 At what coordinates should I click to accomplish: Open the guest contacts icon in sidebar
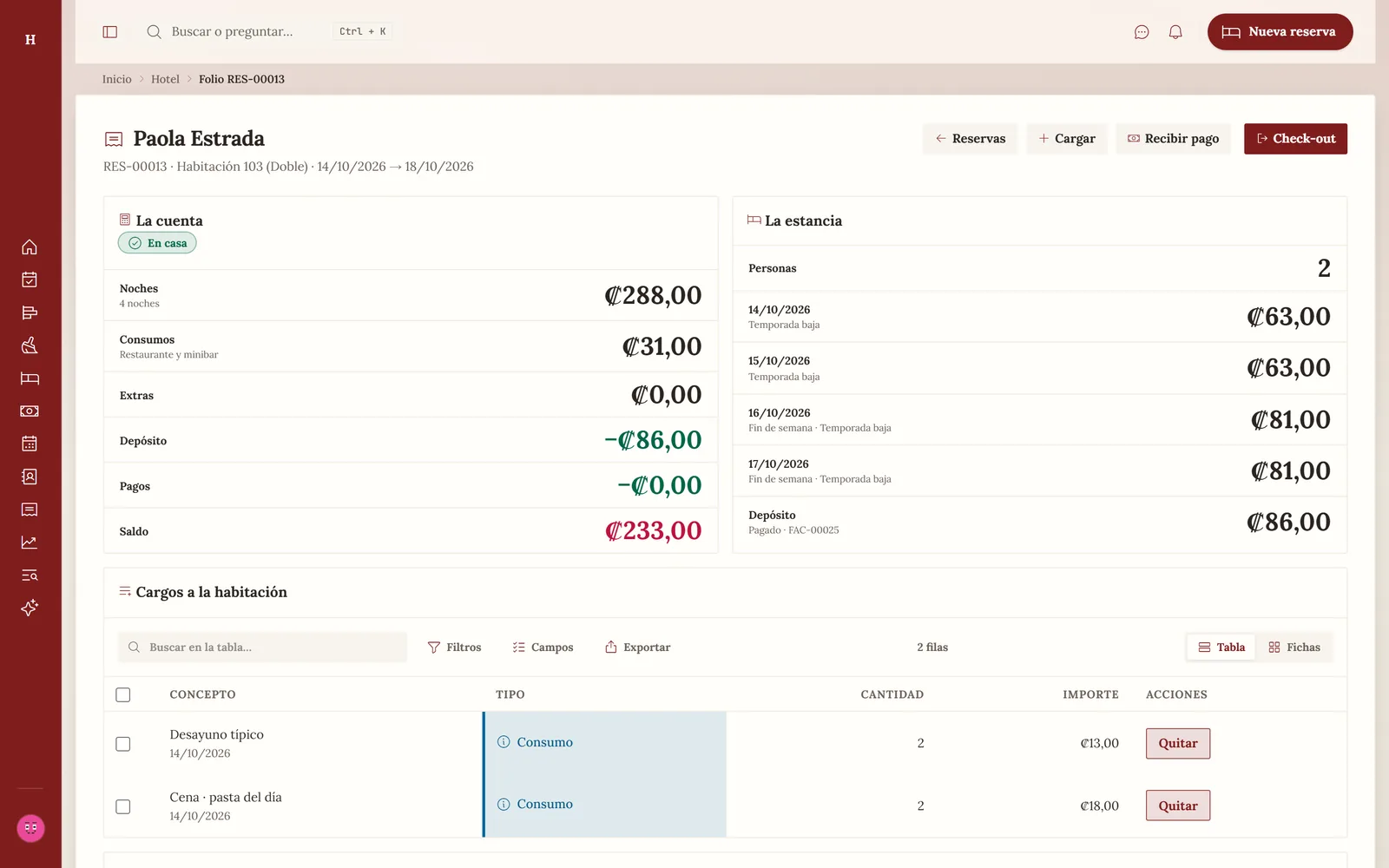[x=30, y=477]
